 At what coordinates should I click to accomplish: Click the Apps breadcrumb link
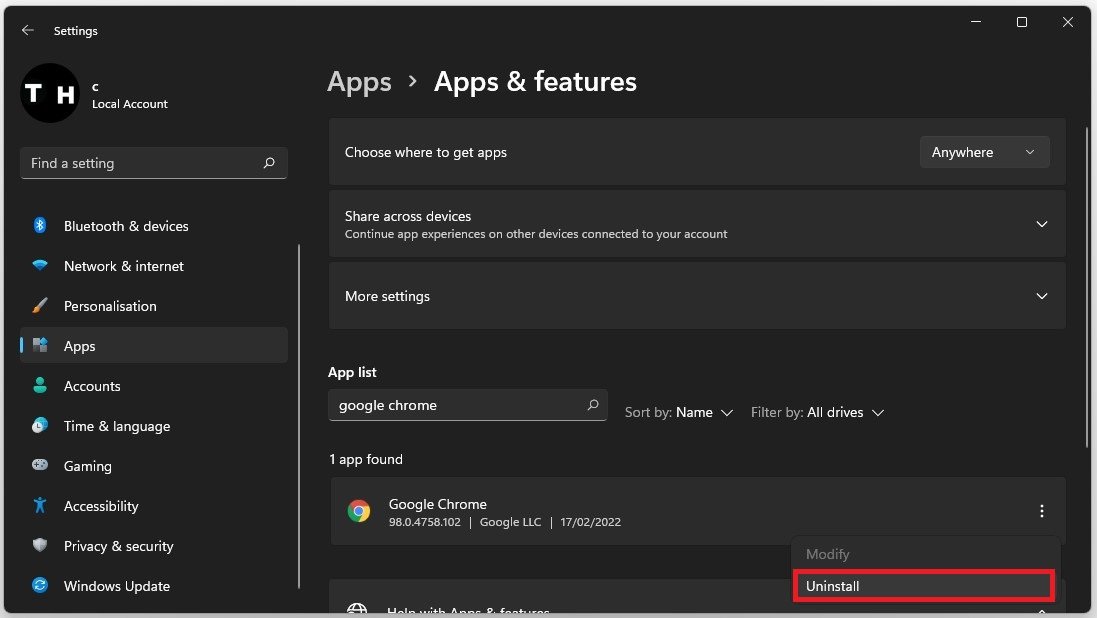pyautogui.click(x=359, y=82)
